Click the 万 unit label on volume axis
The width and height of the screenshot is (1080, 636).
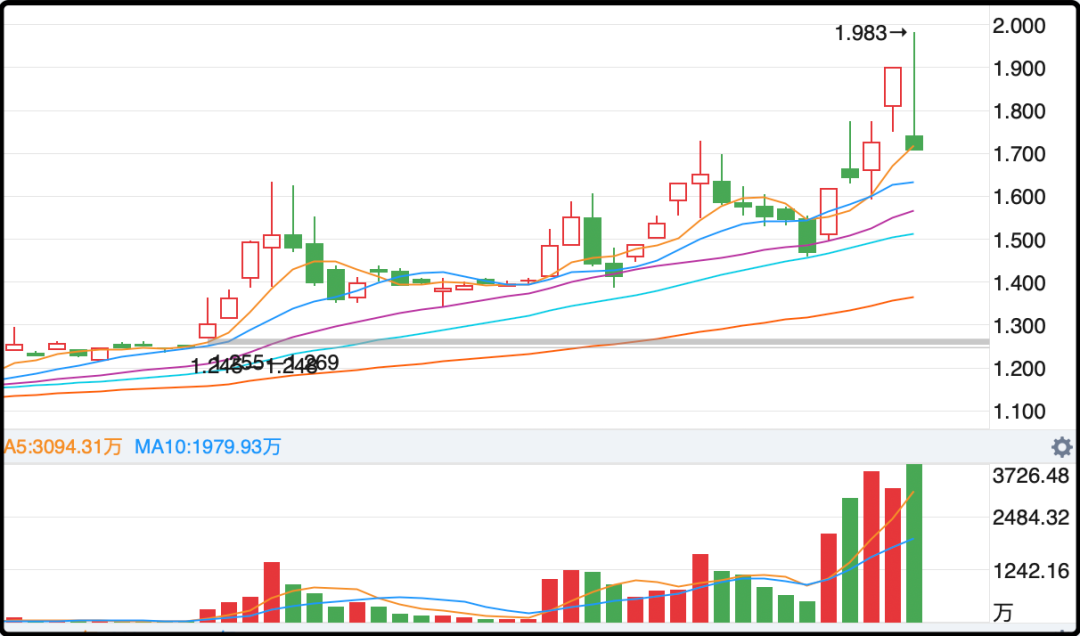pyautogui.click(x=1003, y=610)
